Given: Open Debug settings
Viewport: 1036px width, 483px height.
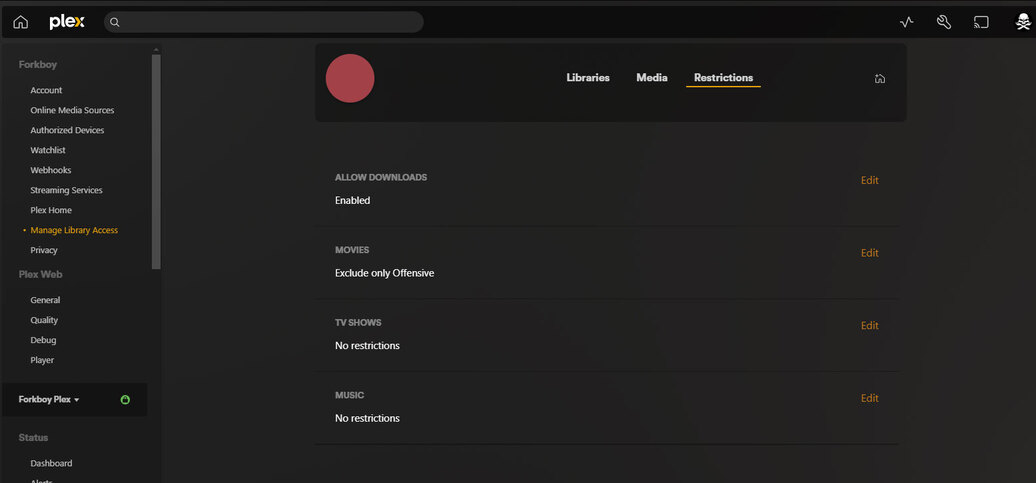Looking at the screenshot, I should coord(43,340).
